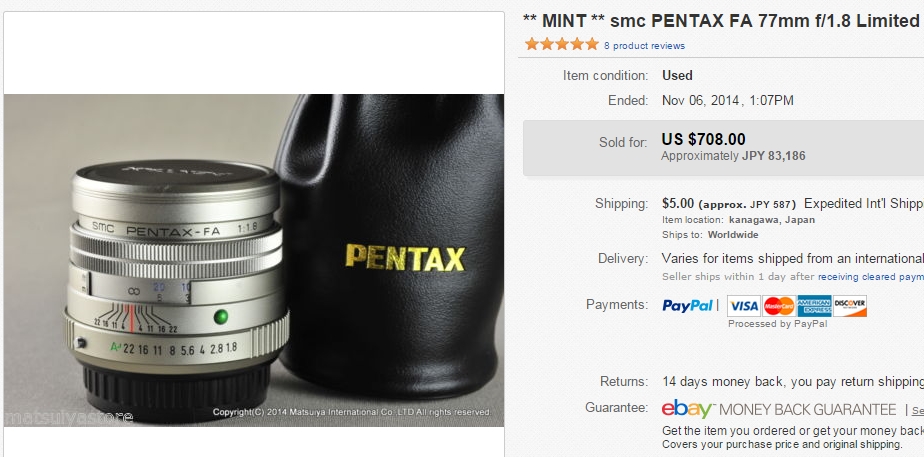The image size is (924, 457).
Task: Click the Discover card icon
Action: [x=850, y=306]
